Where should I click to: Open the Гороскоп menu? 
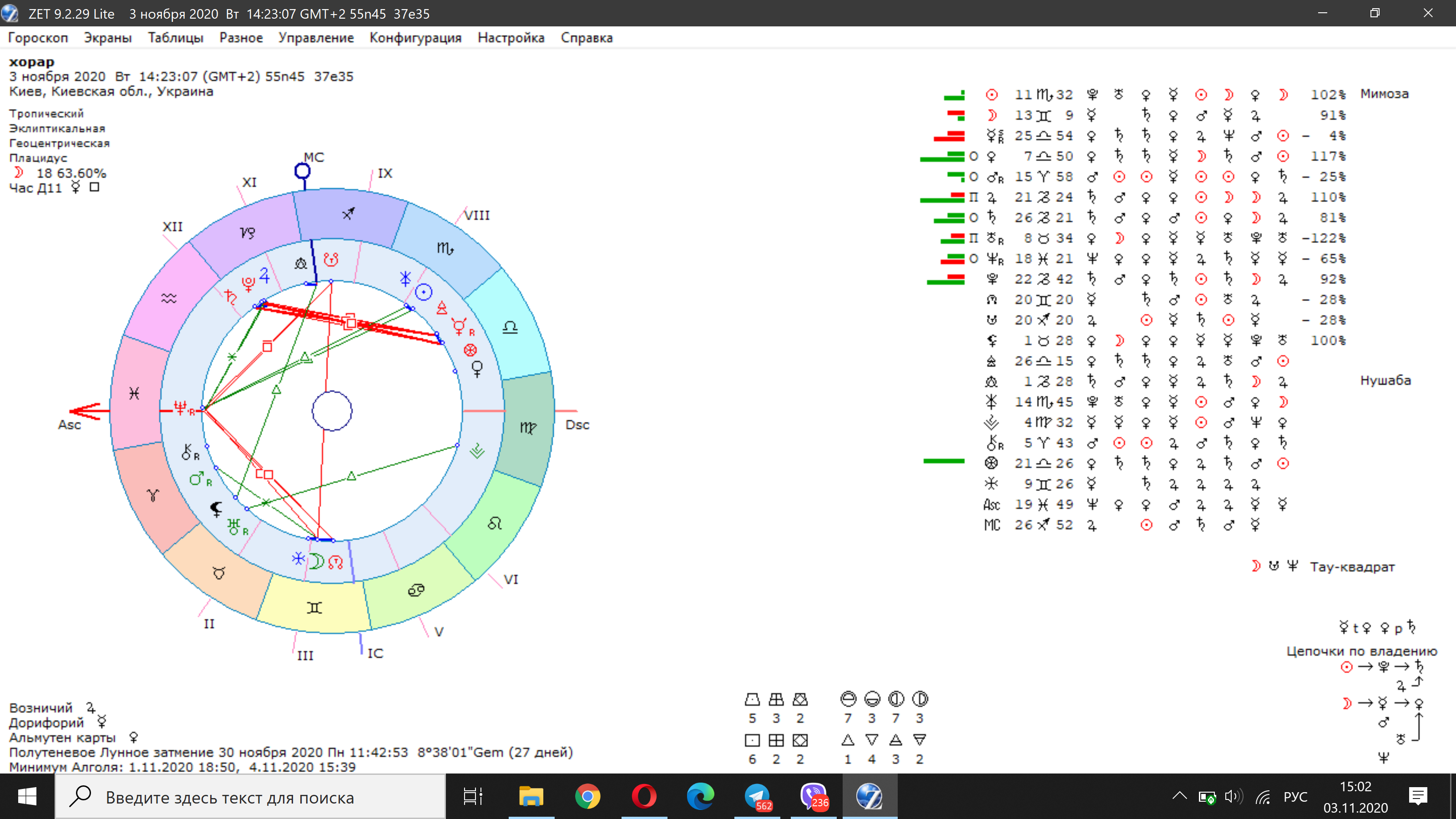(x=38, y=38)
